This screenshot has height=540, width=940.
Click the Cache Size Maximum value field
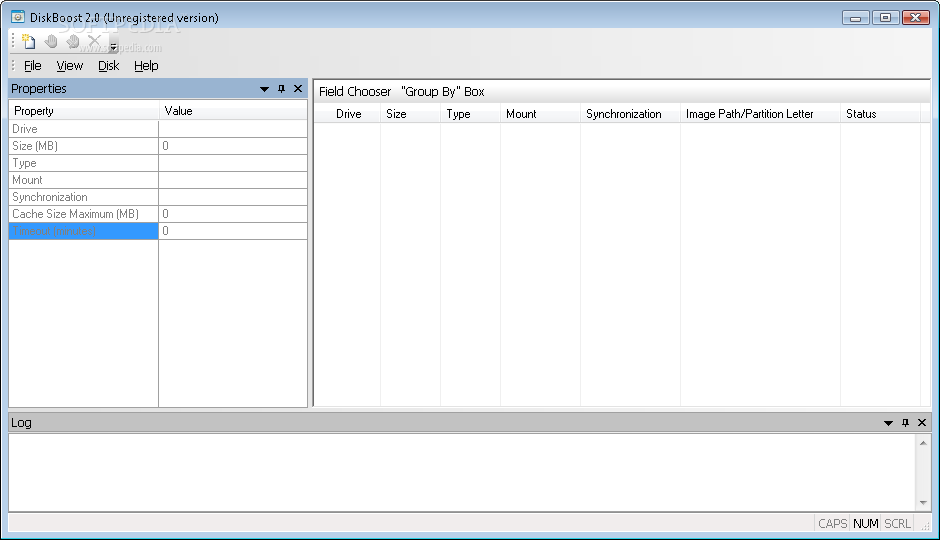click(x=233, y=214)
